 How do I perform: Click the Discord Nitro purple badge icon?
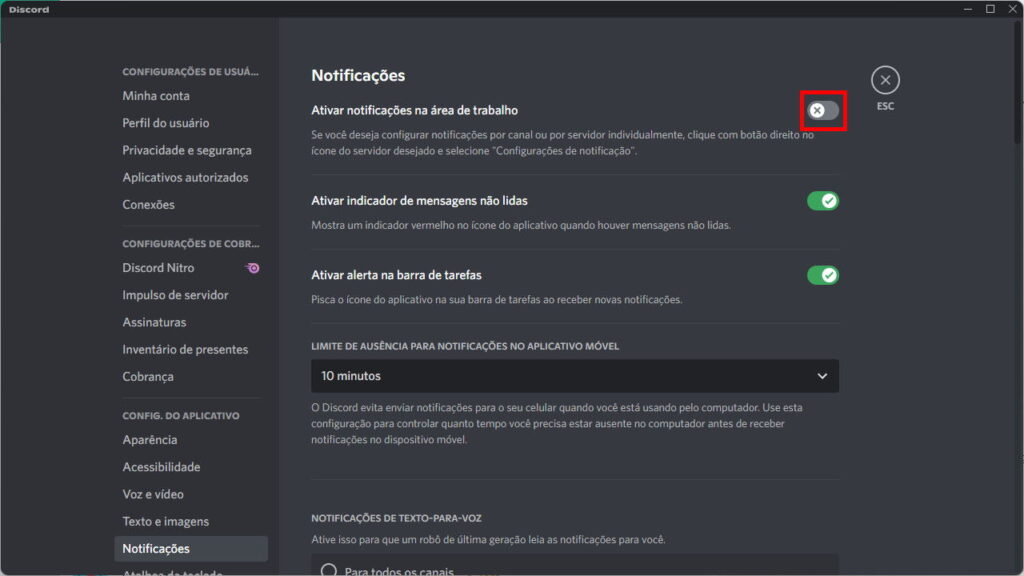coord(253,268)
